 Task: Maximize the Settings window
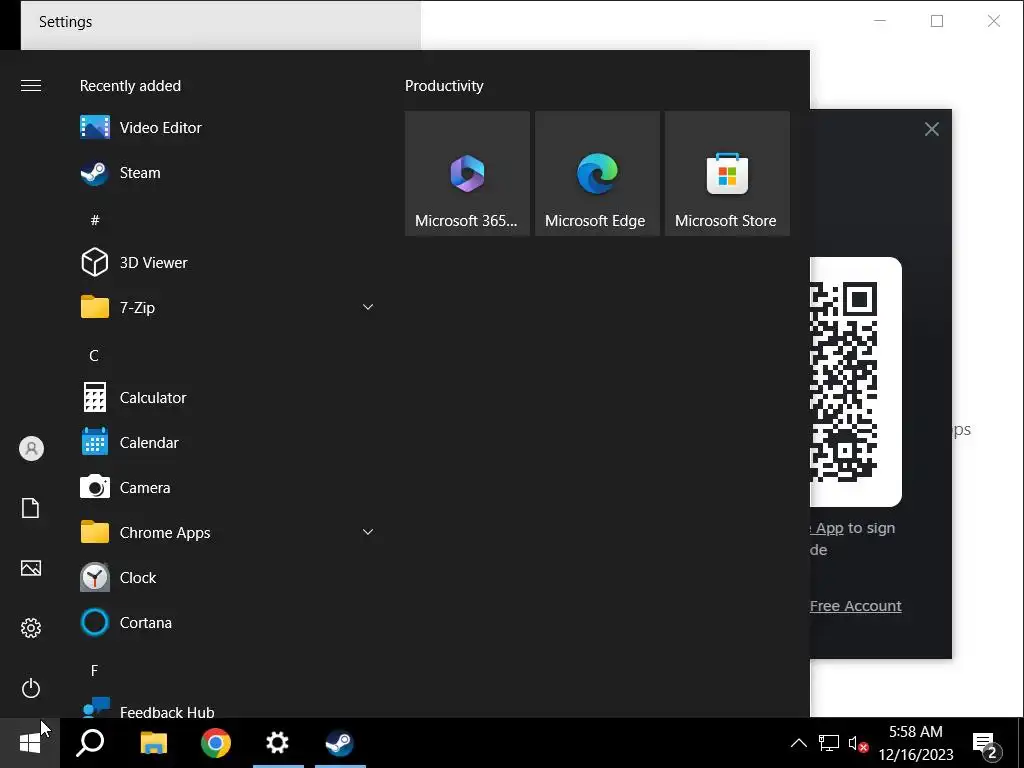pyautogui.click(x=937, y=21)
